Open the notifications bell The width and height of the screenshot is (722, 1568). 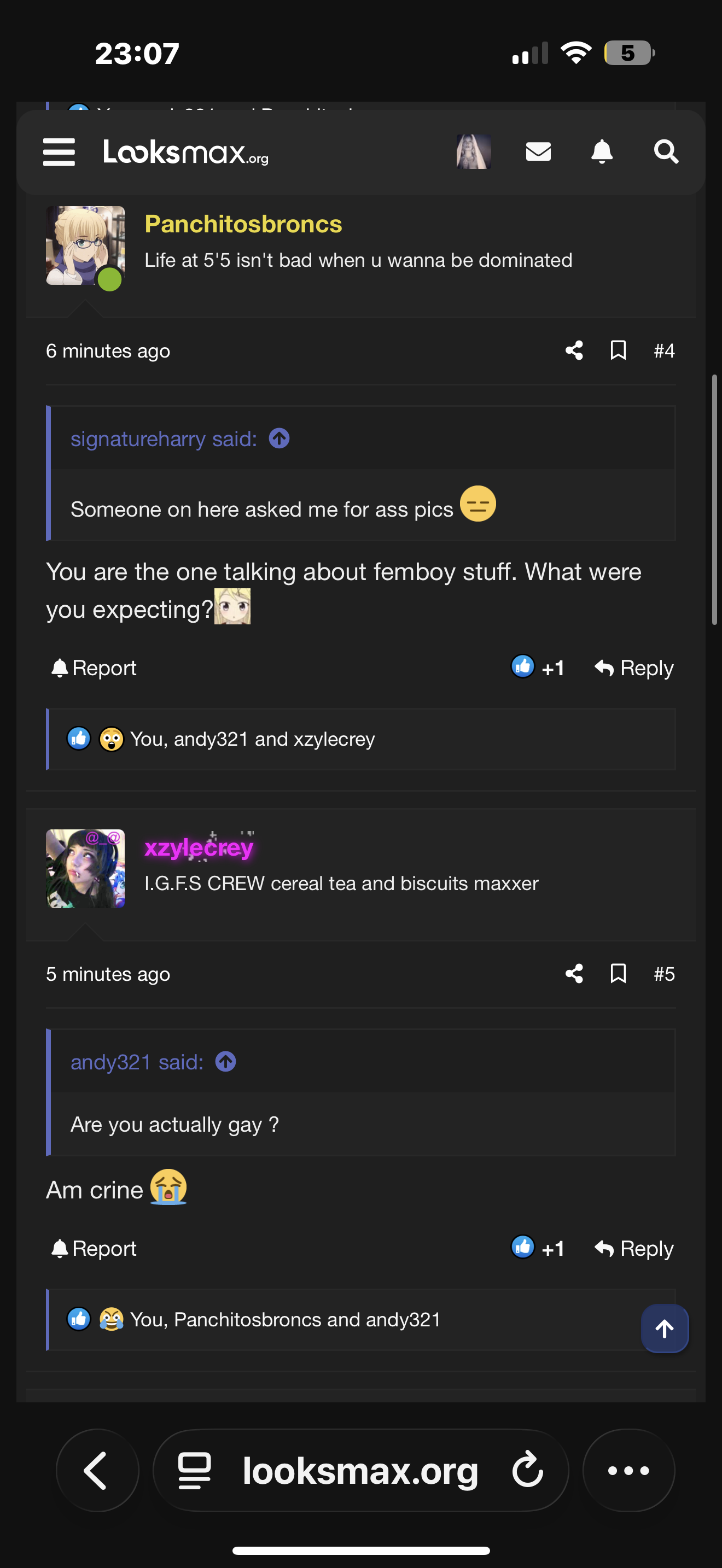(x=602, y=151)
